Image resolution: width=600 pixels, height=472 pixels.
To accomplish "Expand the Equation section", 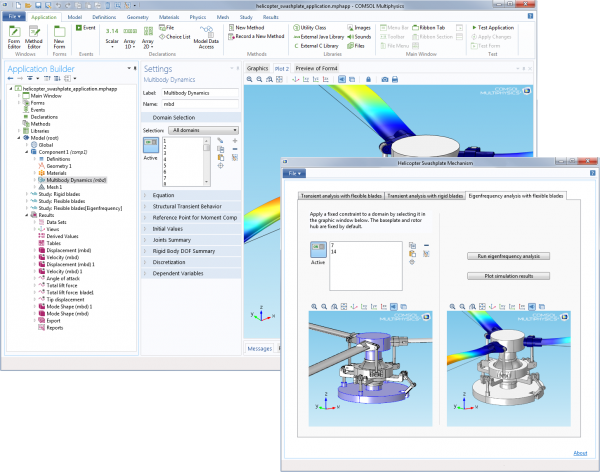I will tap(191, 195).
